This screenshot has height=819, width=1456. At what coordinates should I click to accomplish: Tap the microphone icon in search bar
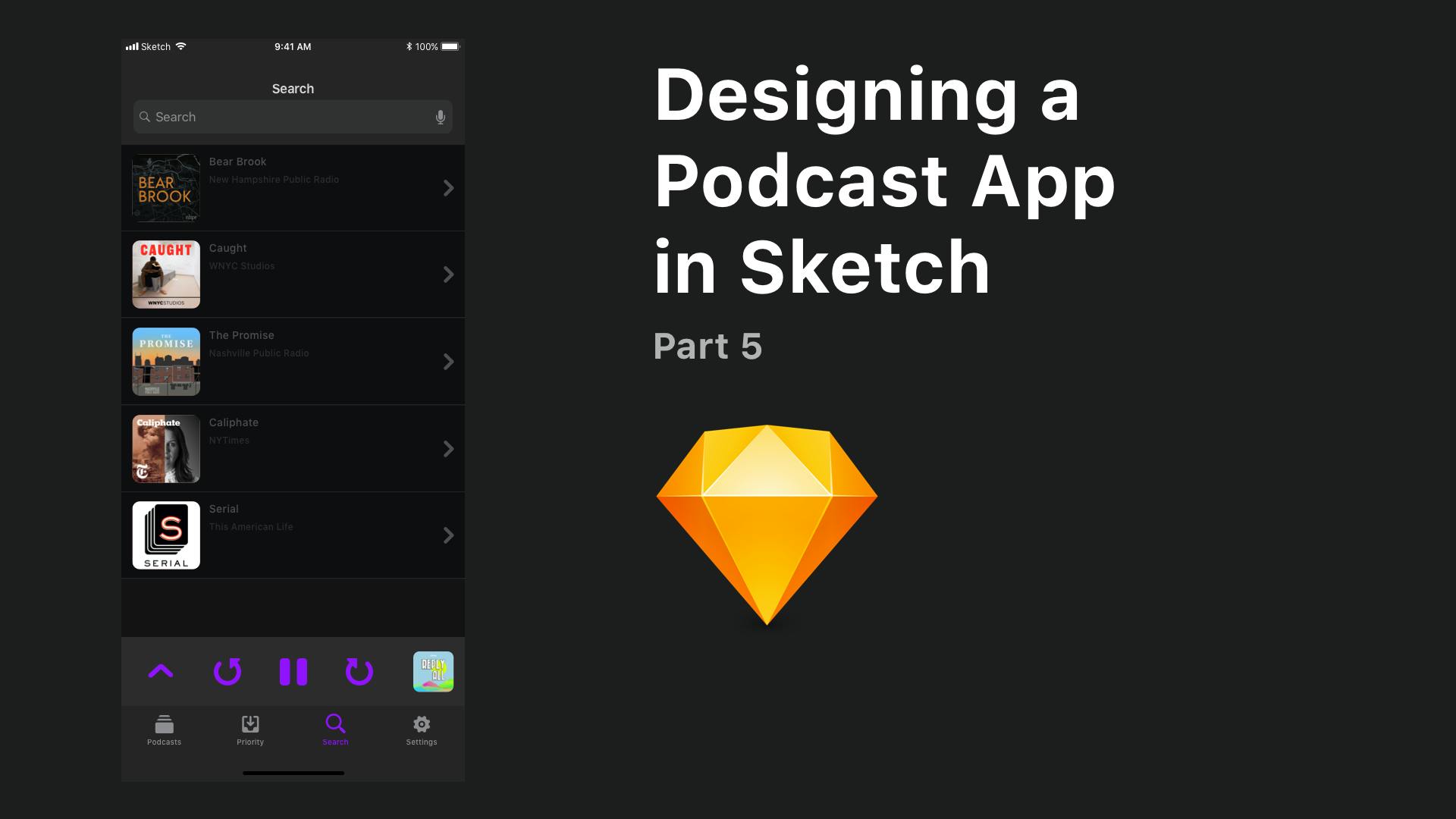tap(440, 117)
